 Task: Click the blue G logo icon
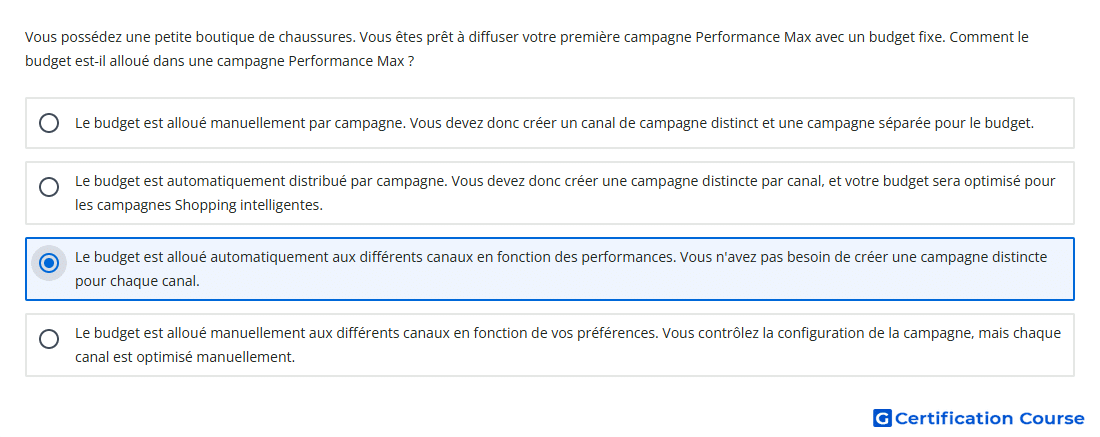click(882, 419)
